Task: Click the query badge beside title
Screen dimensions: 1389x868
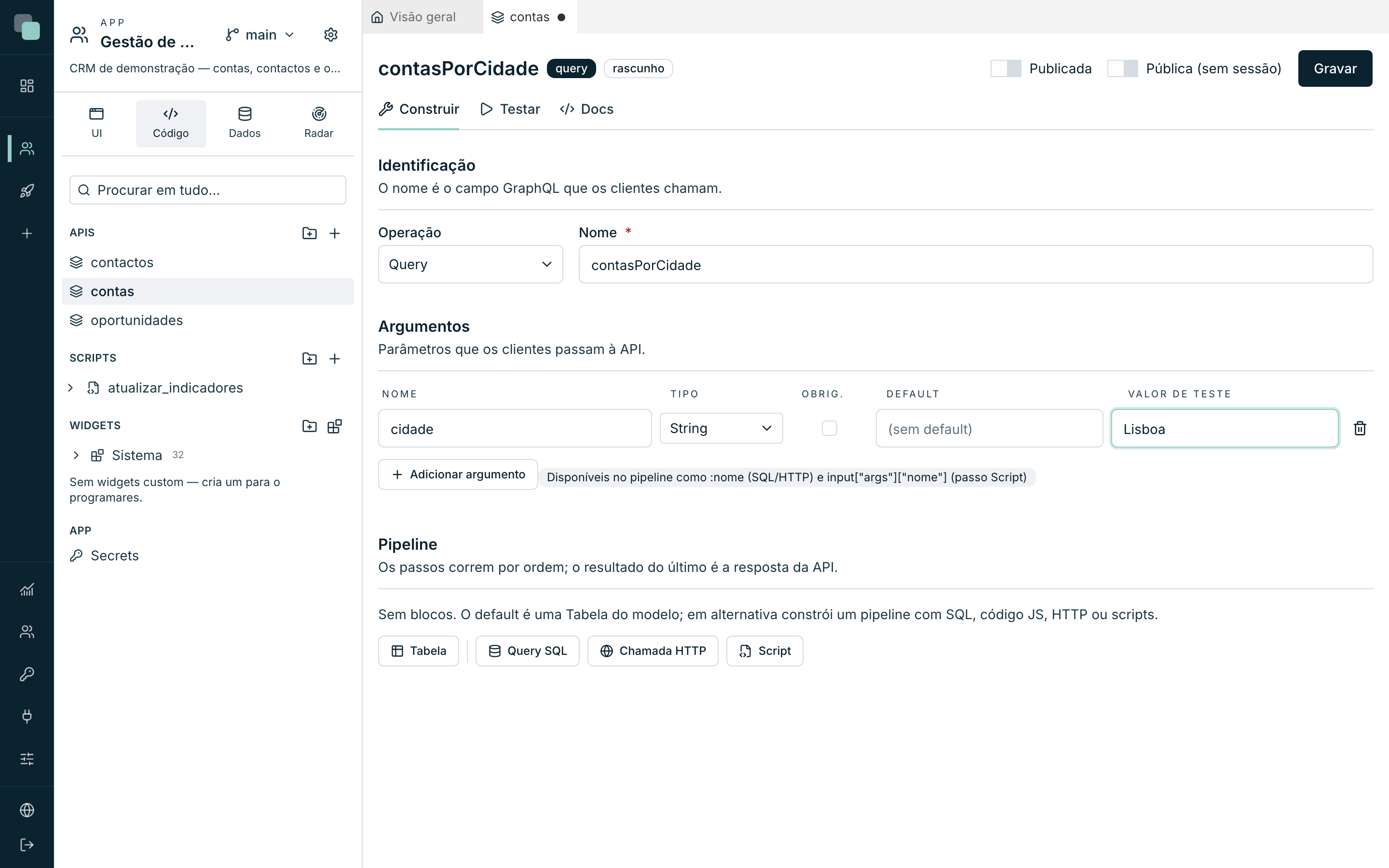Action: (x=571, y=68)
